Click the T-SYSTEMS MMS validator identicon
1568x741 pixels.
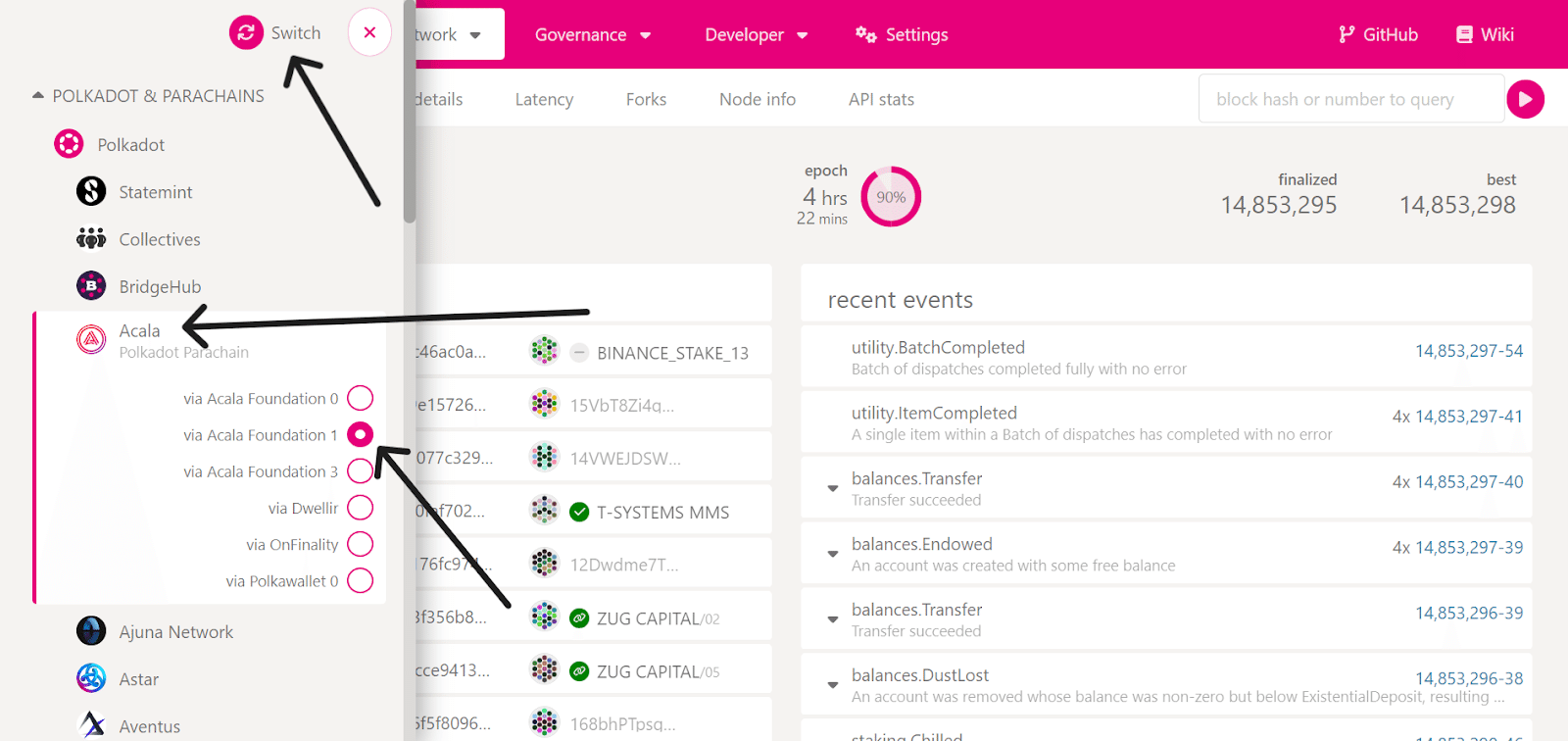pyautogui.click(x=544, y=510)
